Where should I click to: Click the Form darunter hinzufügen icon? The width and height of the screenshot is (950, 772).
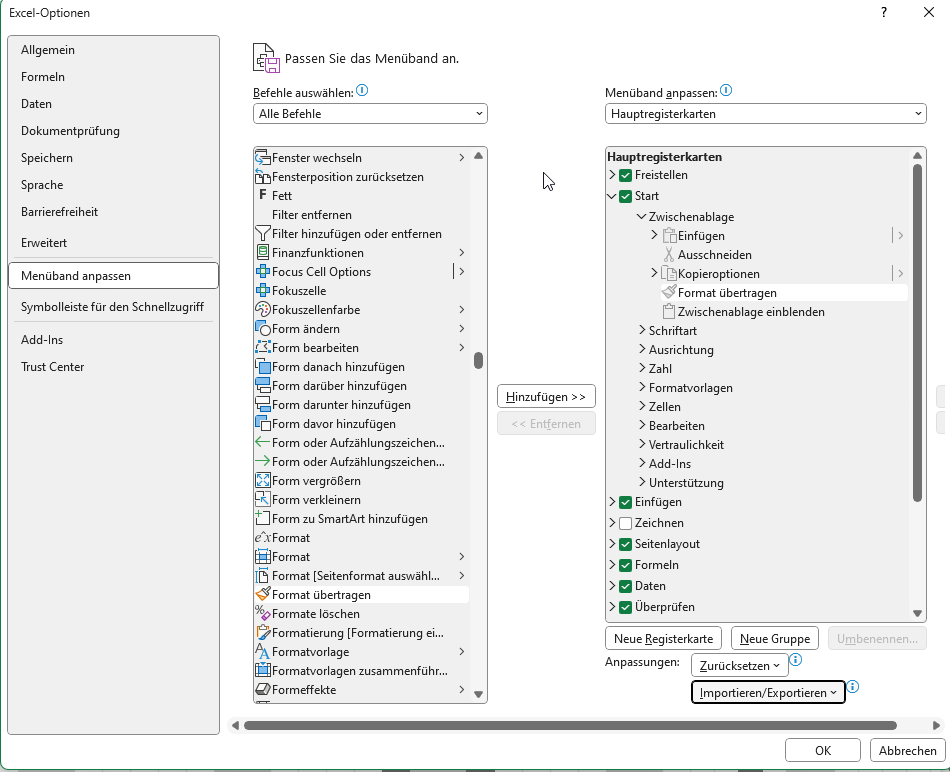click(x=262, y=405)
